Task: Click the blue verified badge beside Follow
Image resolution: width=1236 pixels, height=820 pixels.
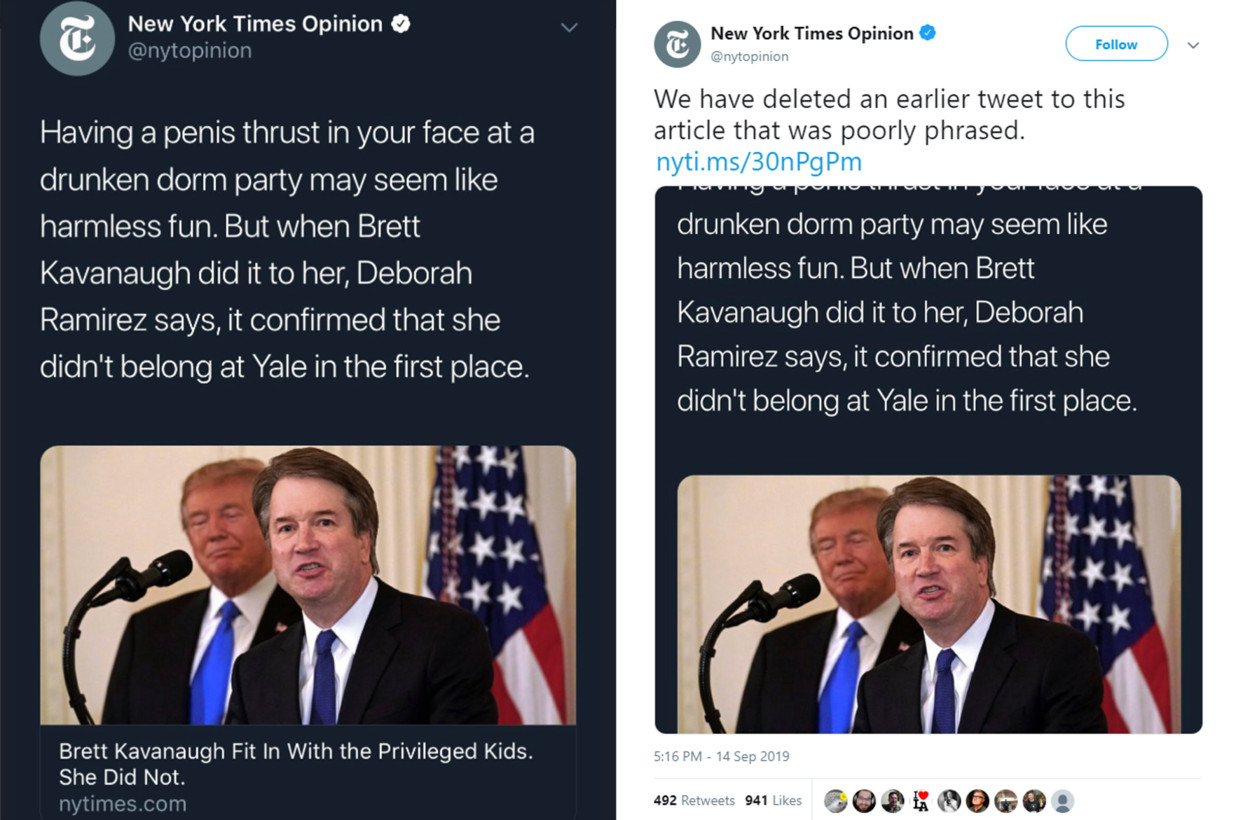Action: [x=928, y=33]
